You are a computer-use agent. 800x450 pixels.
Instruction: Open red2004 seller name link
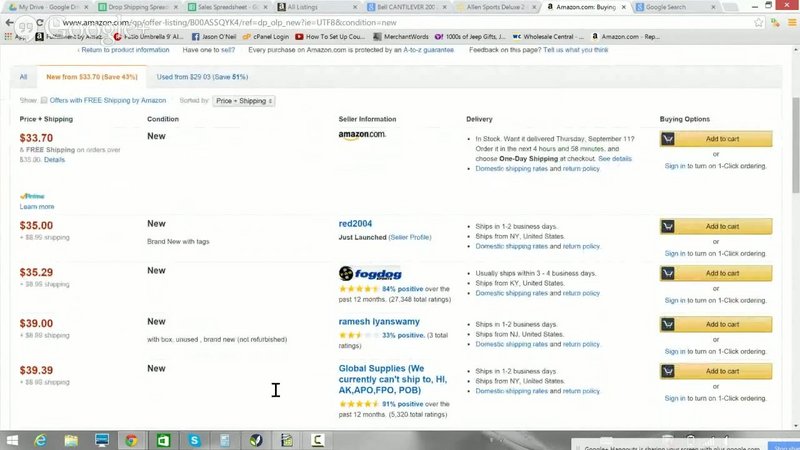[x=355, y=223]
